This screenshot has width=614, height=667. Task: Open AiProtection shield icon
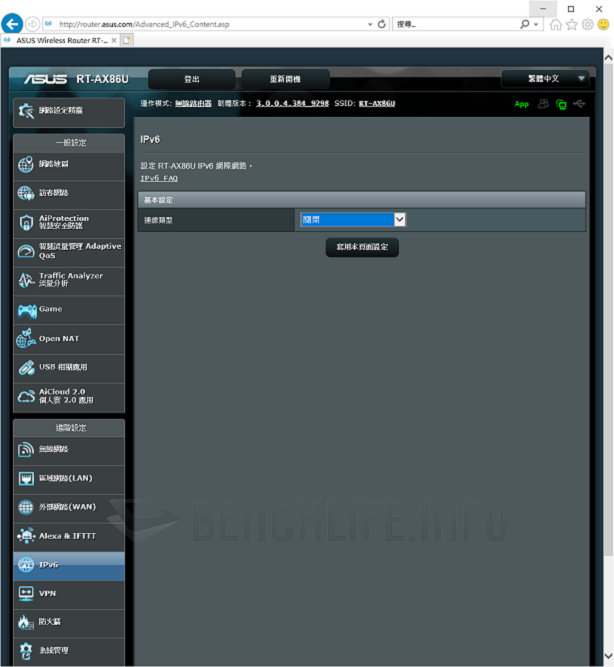point(26,222)
